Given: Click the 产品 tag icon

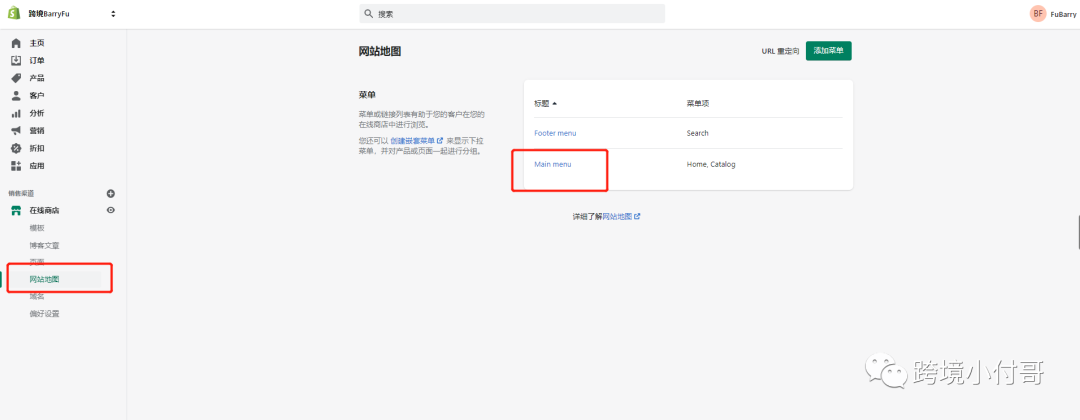Looking at the screenshot, I should 17,78.
